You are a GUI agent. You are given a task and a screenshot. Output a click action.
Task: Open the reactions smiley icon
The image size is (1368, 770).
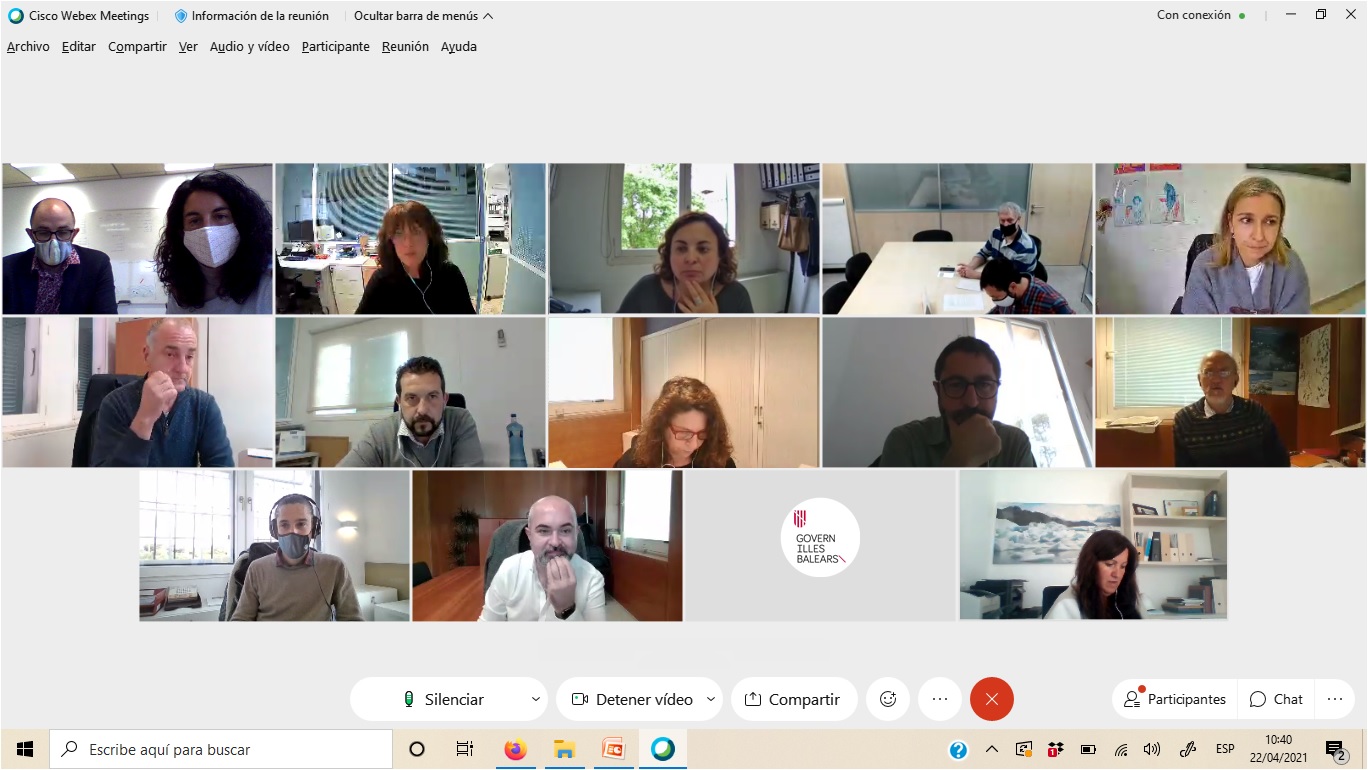888,699
